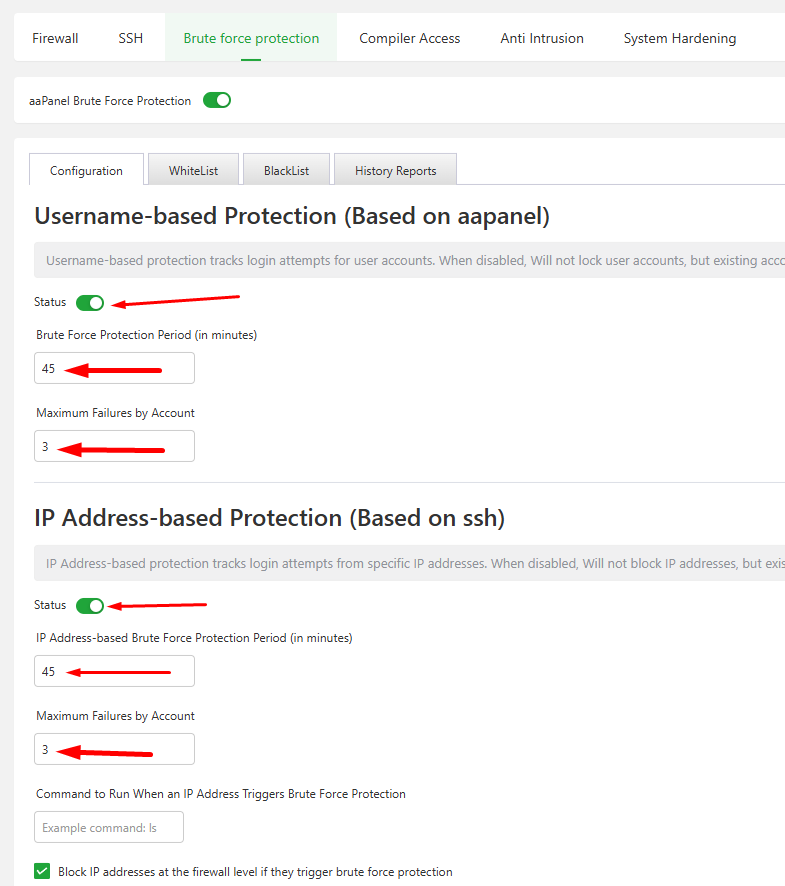View the History Reports sub-tab
The height and width of the screenshot is (886, 785).
[x=395, y=170]
